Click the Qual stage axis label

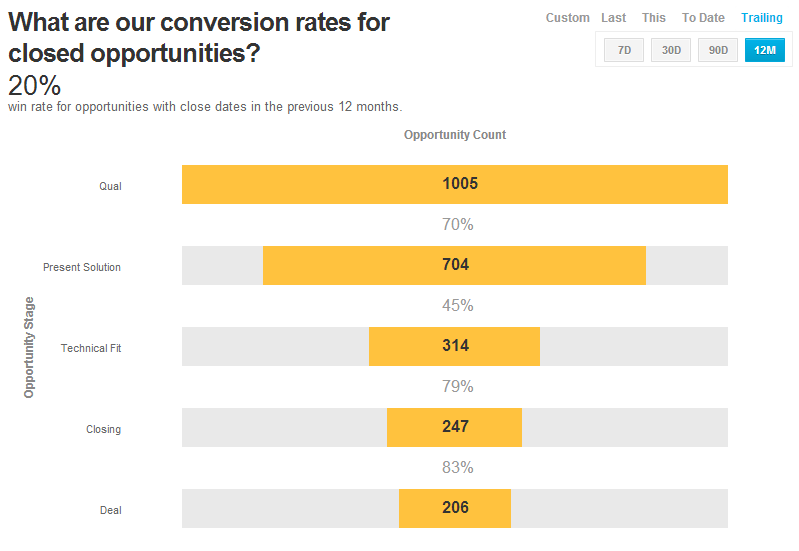click(110, 186)
